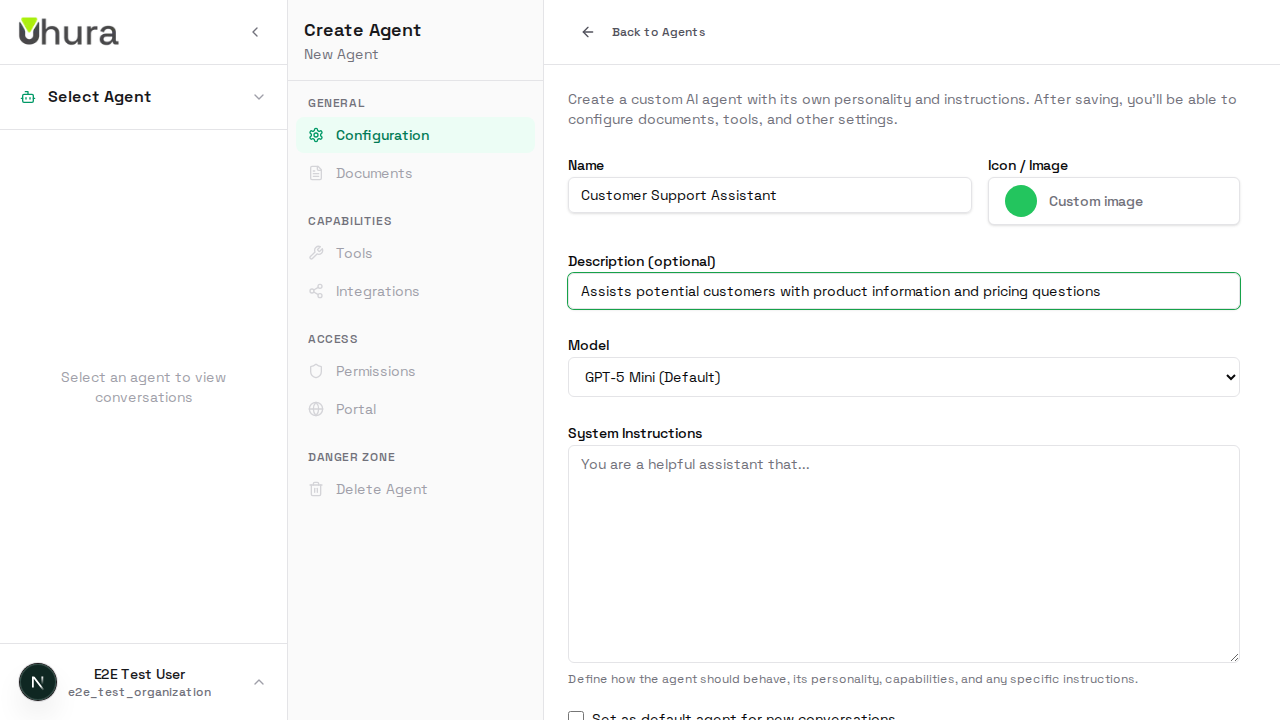Click the back arrow next to Back to Agents
Viewport: 1280px width, 720px height.
tap(587, 32)
